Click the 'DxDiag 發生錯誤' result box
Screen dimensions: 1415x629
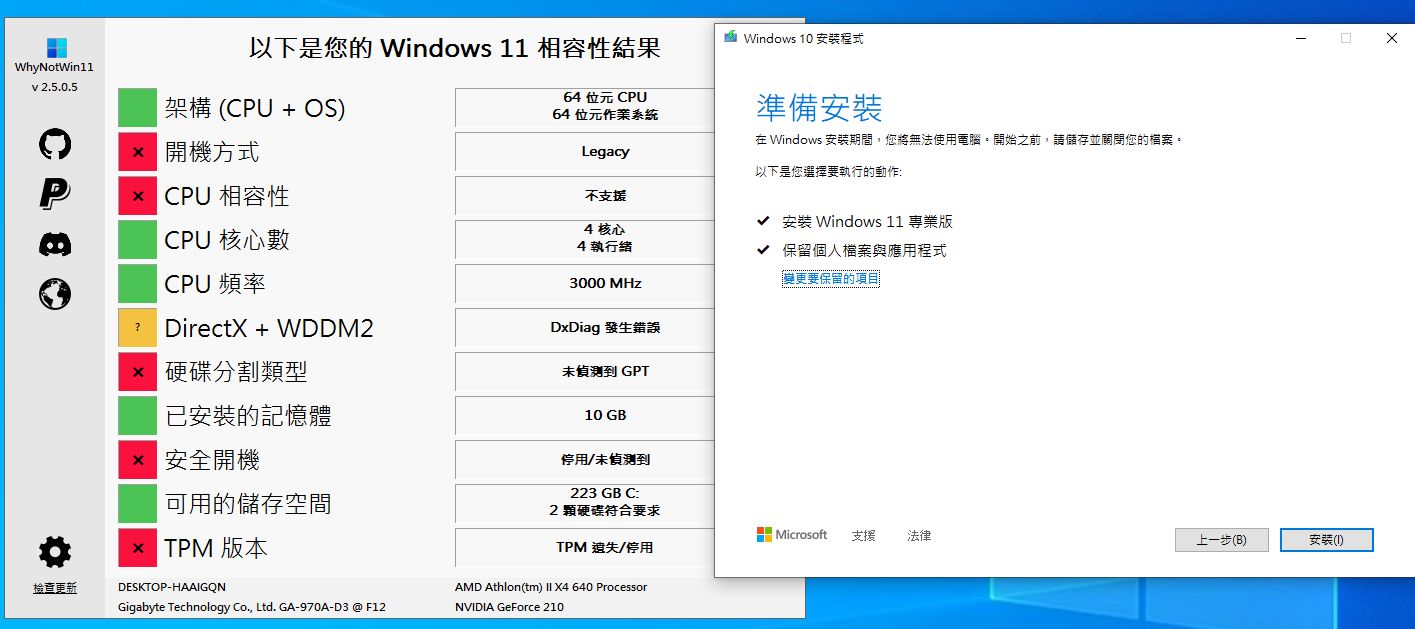click(585, 327)
